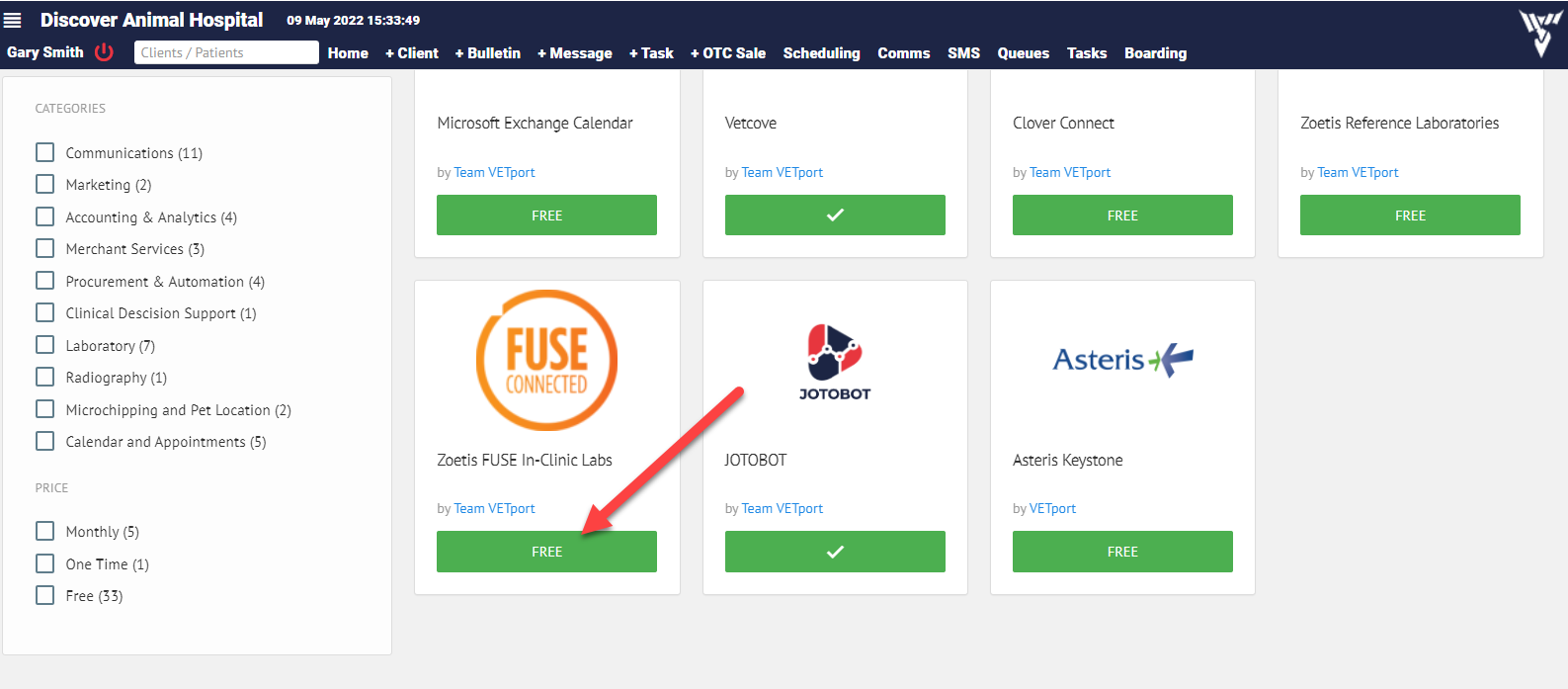This screenshot has width=1568, height=689.
Task: Open Zoetis FUSE In-Clinic Labs title
Action: 525,460
